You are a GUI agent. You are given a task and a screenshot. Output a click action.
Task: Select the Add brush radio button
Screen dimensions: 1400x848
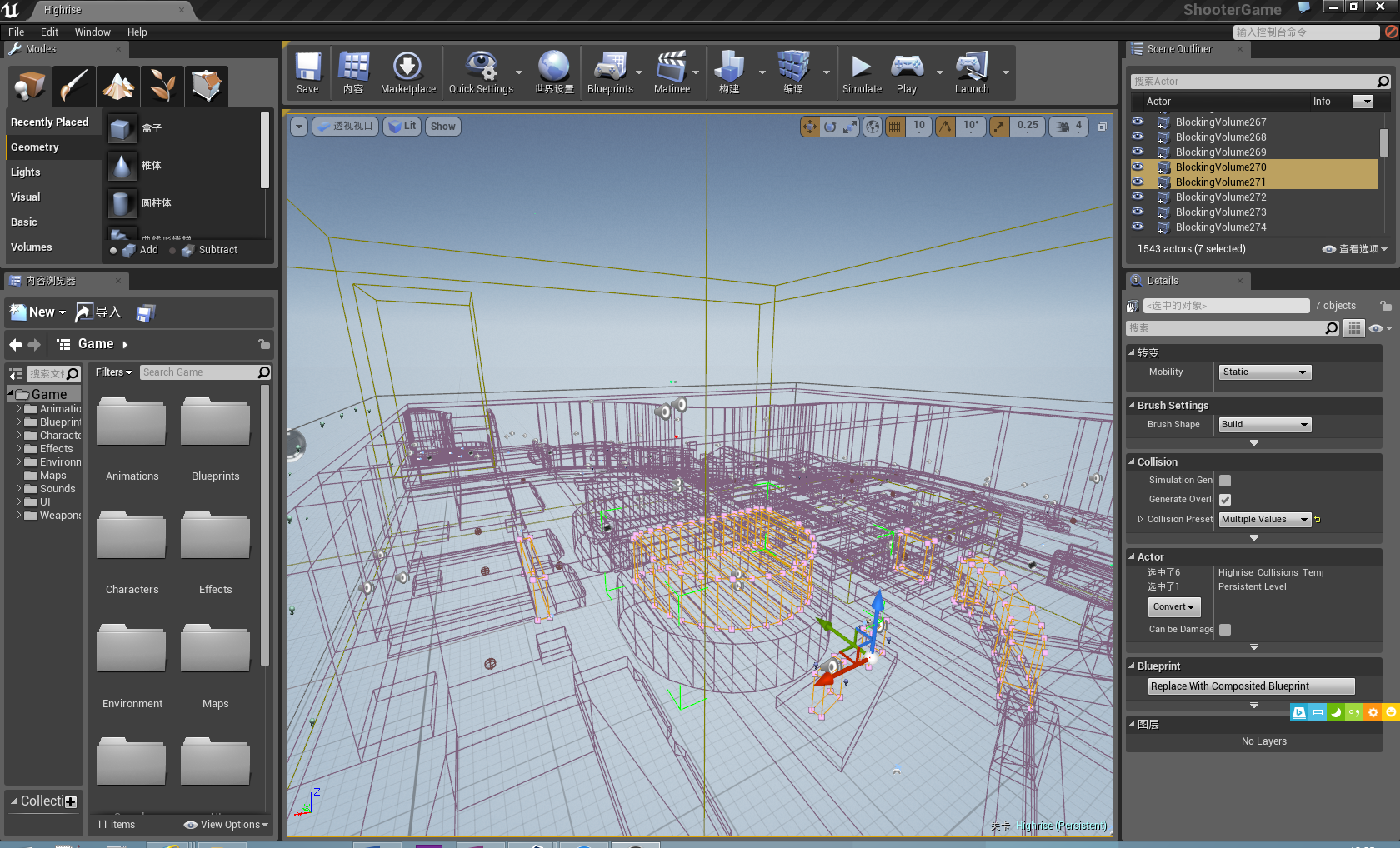coord(113,250)
